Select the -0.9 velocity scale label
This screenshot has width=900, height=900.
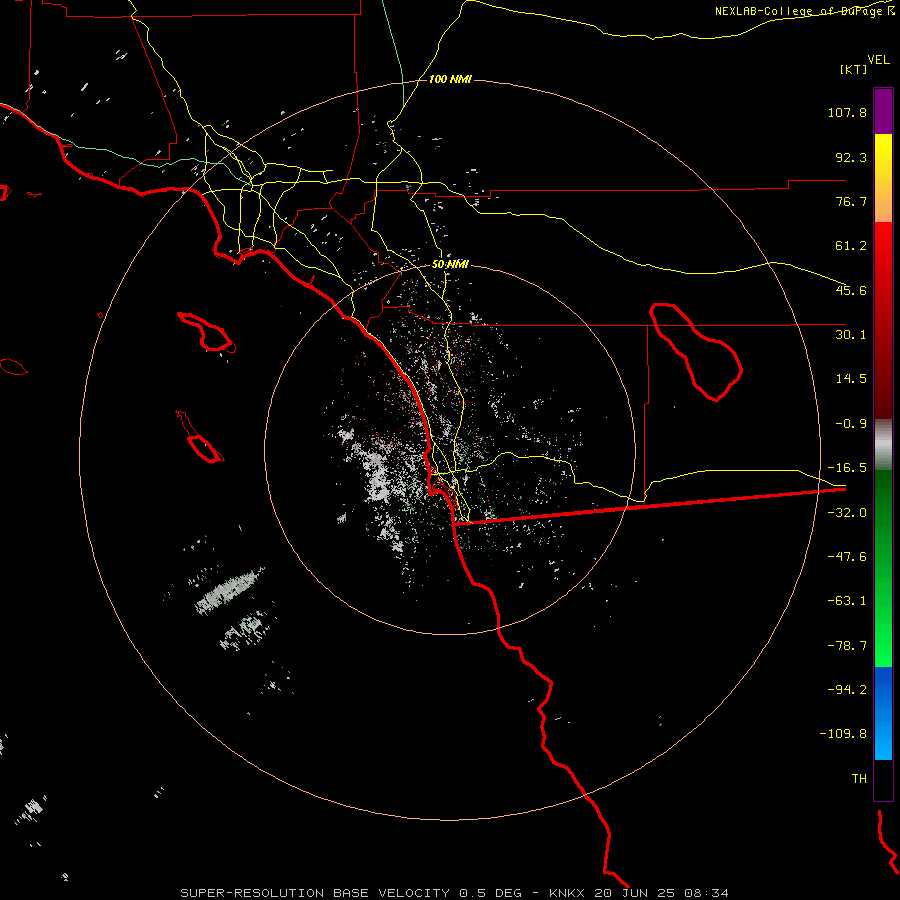tap(851, 424)
